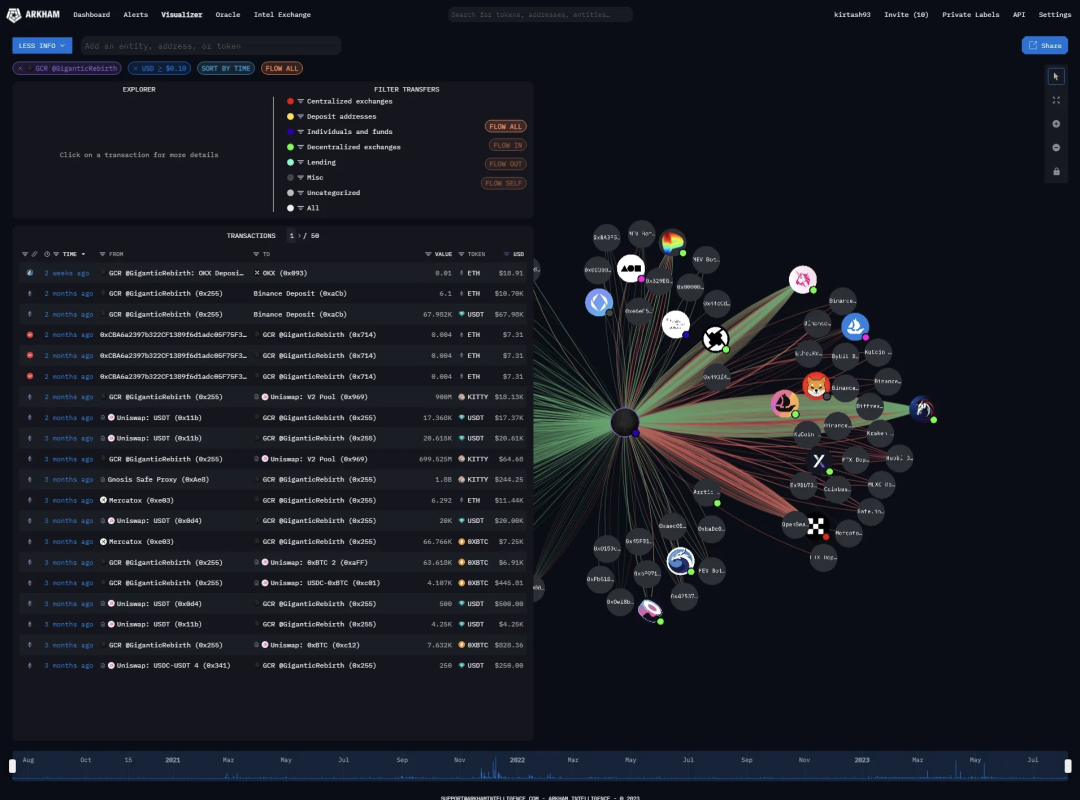1080x800 pixels.
Task: Lock the graph layout
Action: (x=1056, y=172)
